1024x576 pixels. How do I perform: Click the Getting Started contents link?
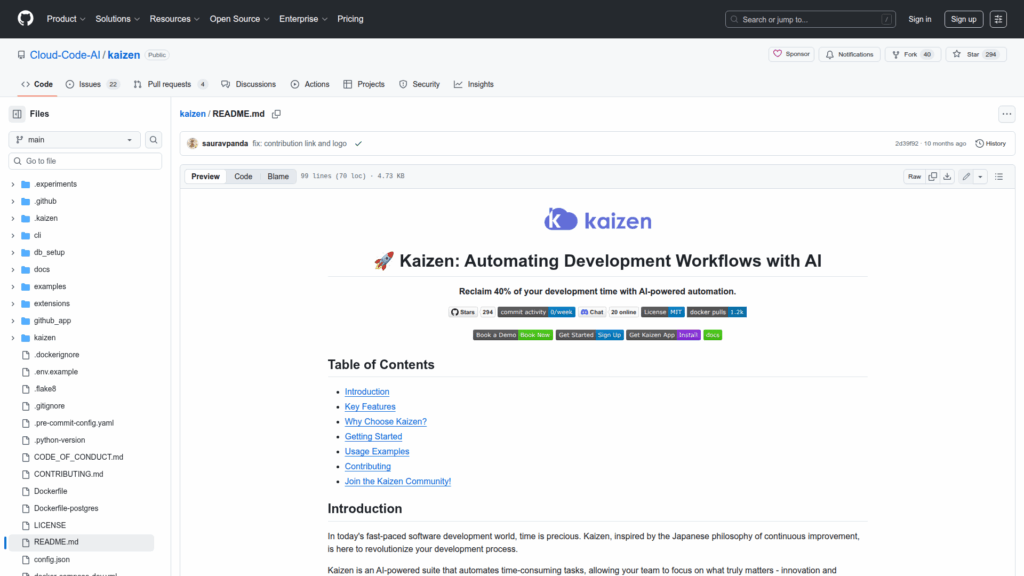click(x=373, y=436)
